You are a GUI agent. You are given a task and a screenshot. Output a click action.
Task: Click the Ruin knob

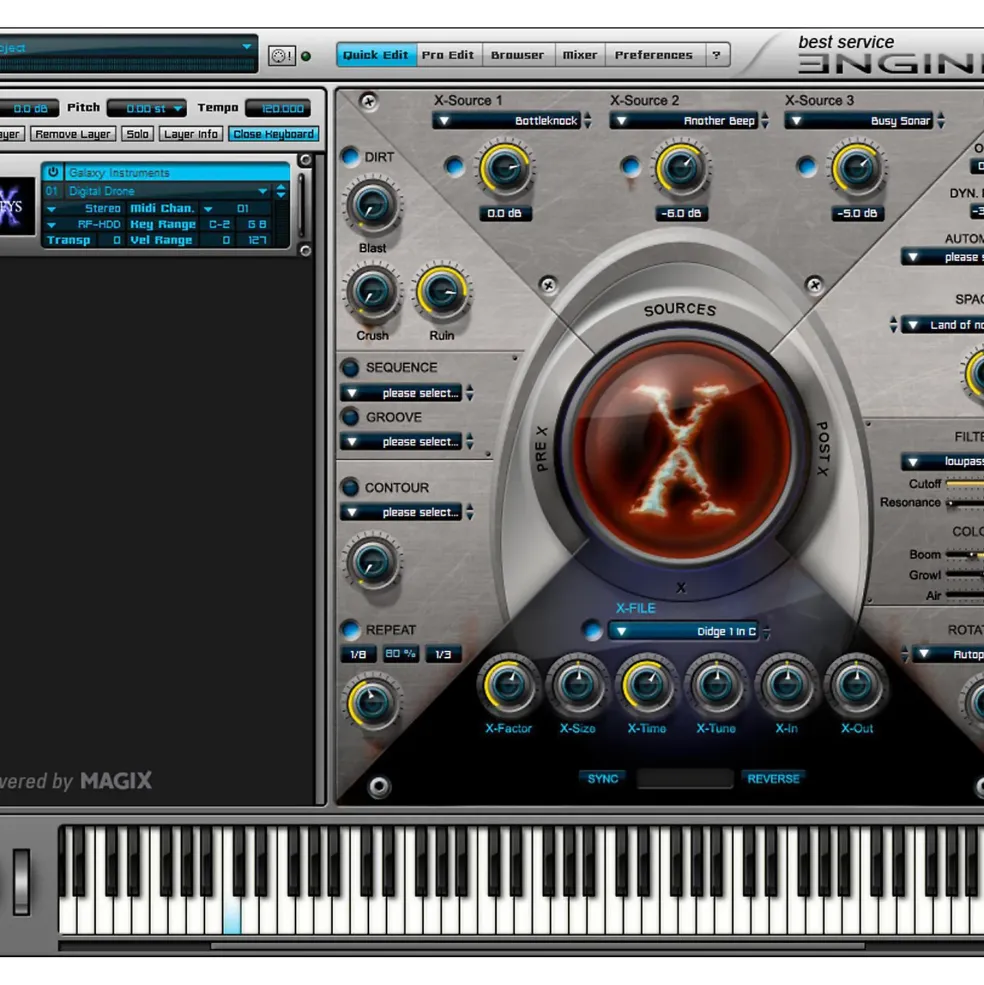pos(442,292)
